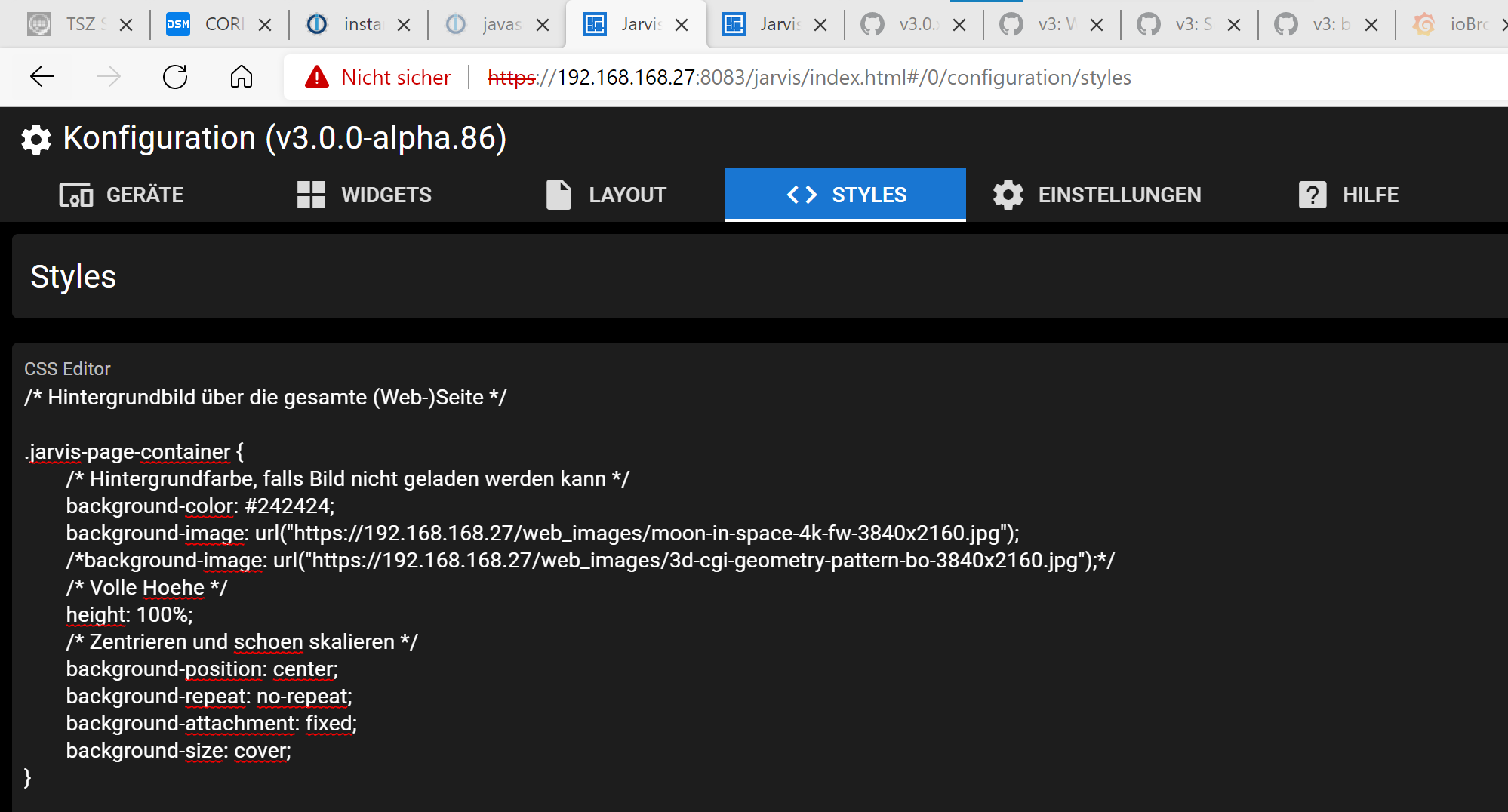Open the Einstellungen tab
Image resolution: width=1508 pixels, height=812 pixels.
click(x=1097, y=195)
